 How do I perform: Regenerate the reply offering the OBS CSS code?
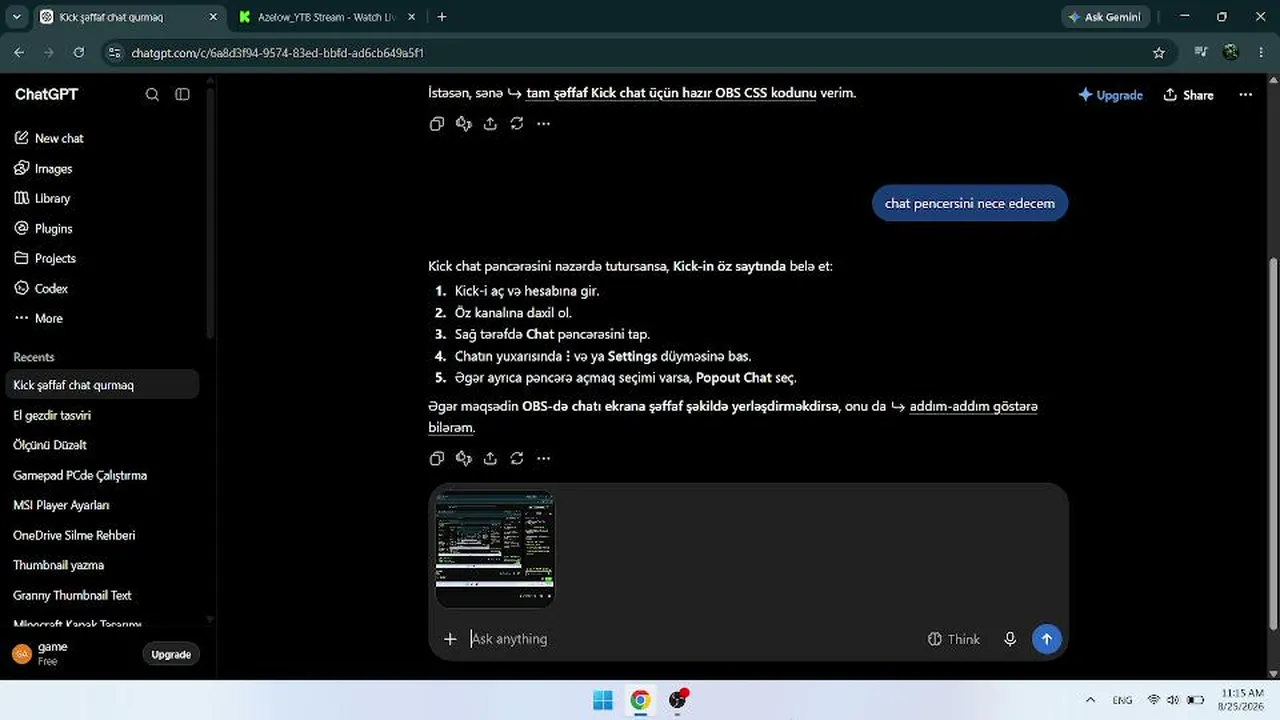pos(517,124)
